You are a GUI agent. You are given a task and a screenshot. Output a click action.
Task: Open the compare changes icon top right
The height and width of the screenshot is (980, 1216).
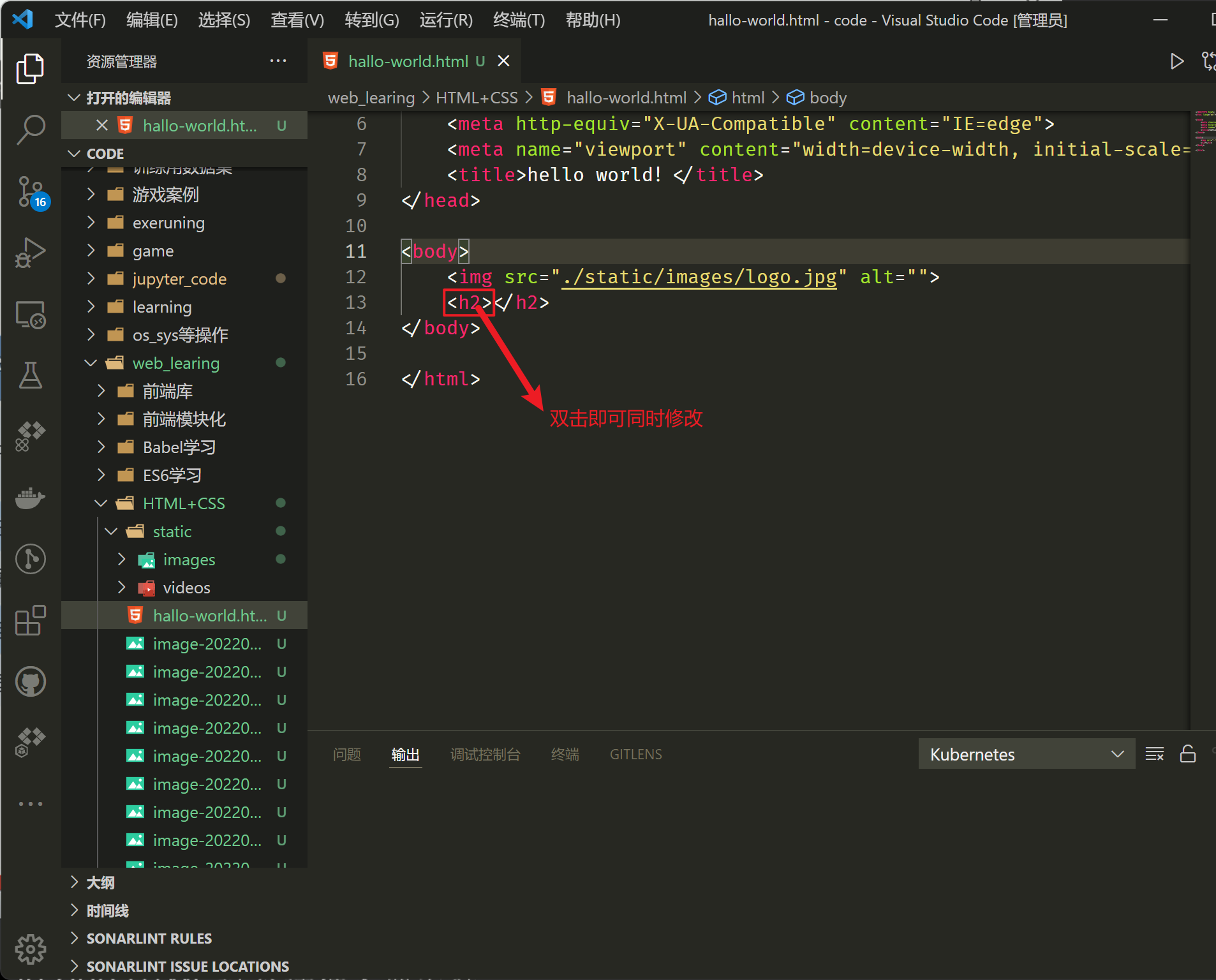1208,61
